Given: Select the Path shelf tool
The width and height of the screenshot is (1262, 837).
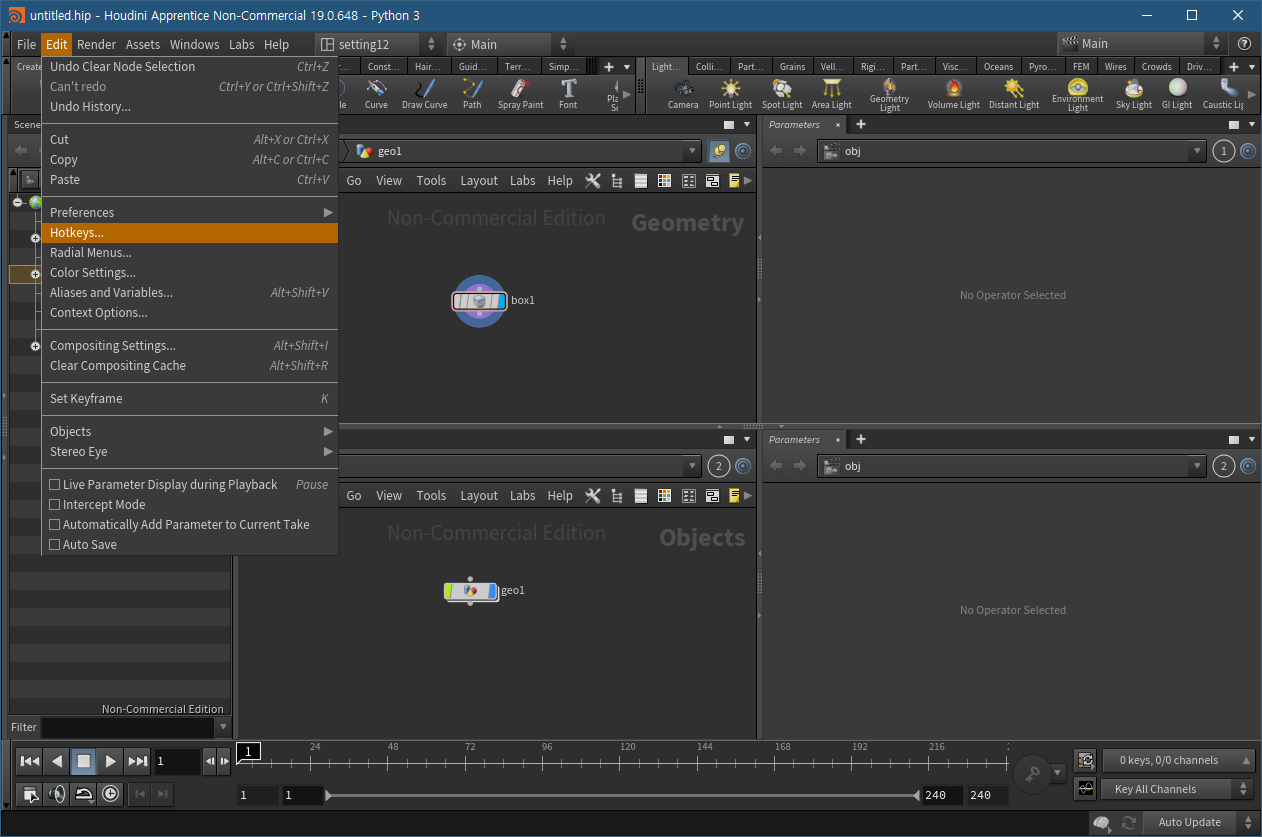Looking at the screenshot, I should click(472, 94).
